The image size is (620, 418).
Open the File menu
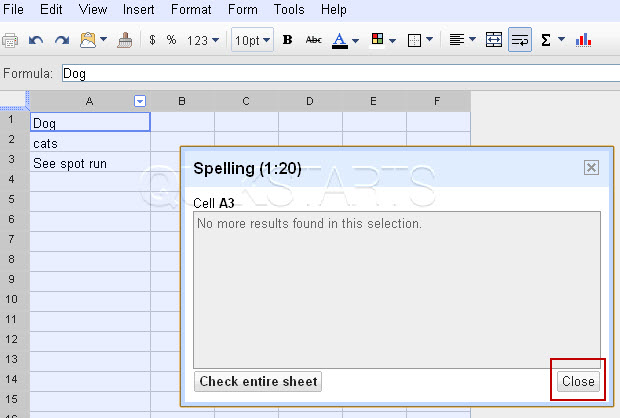[13, 9]
